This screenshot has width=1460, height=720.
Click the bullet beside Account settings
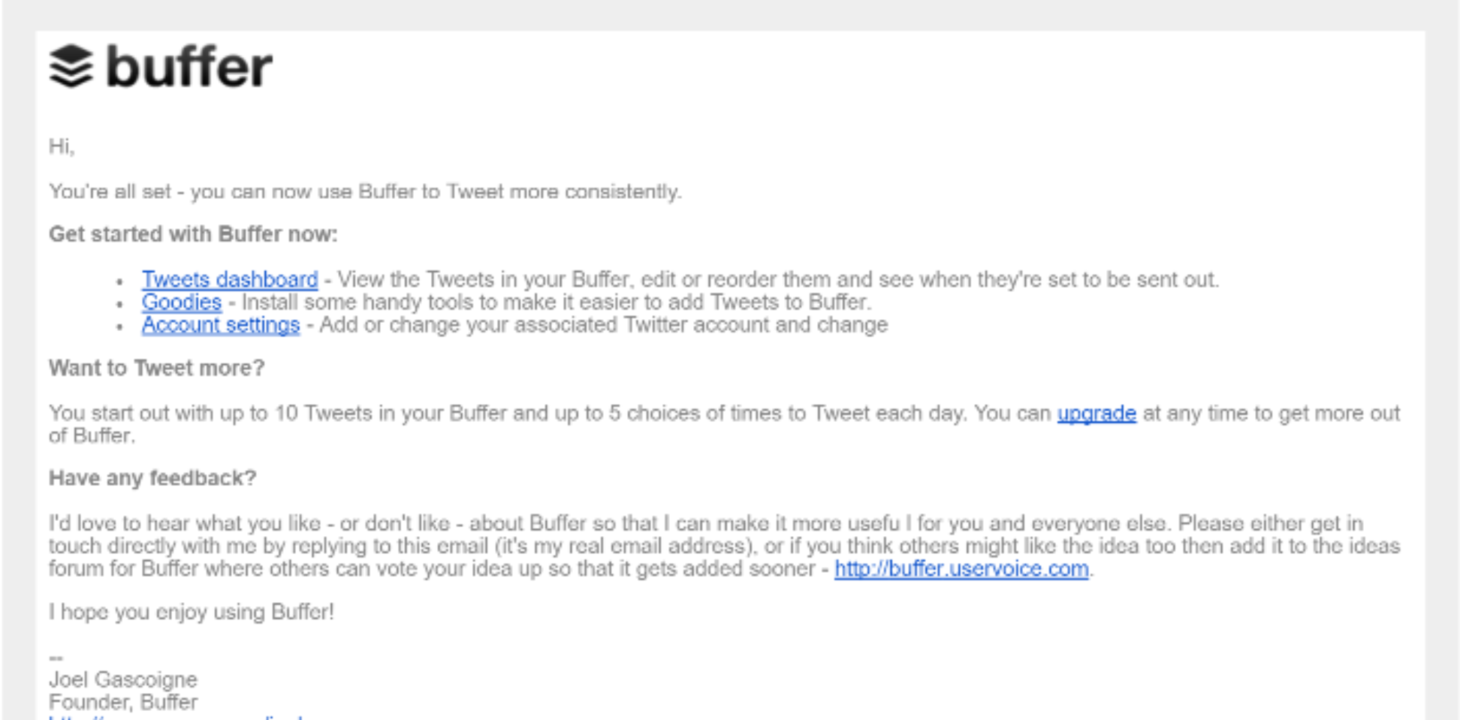120,327
